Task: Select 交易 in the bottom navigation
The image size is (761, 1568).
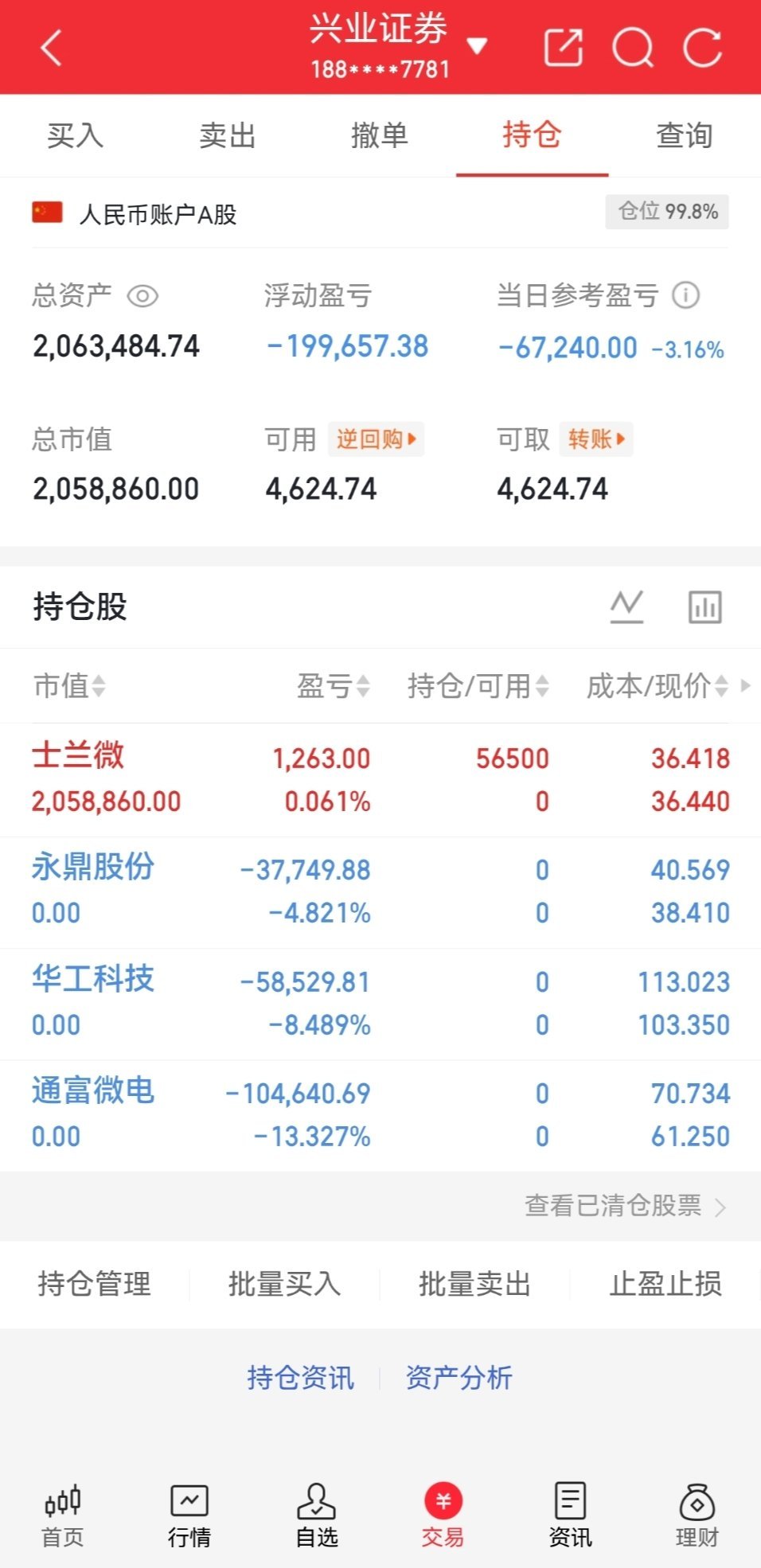Action: coord(443,1515)
